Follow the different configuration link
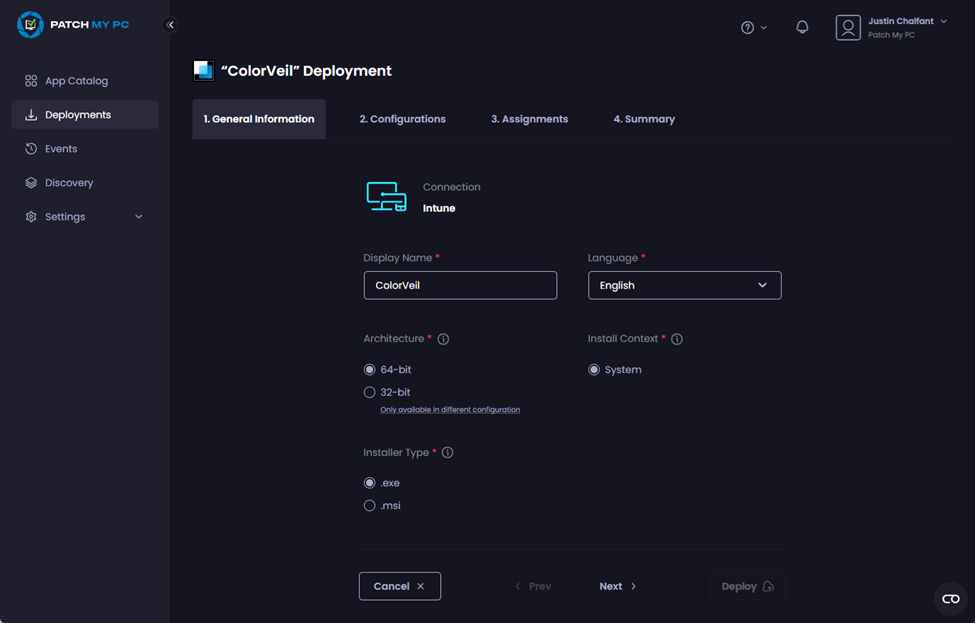 (x=450, y=409)
